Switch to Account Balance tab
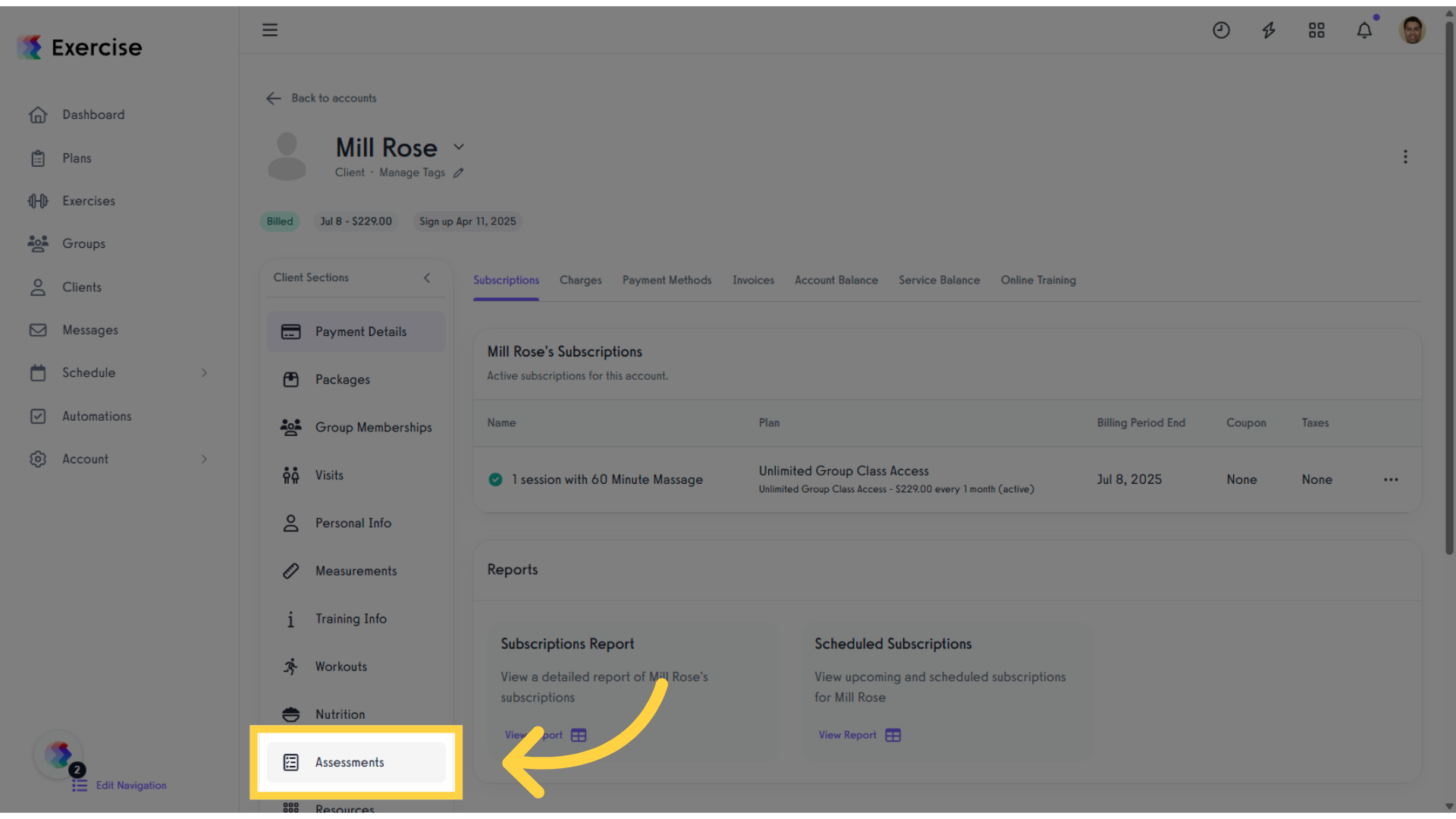 [x=836, y=281]
